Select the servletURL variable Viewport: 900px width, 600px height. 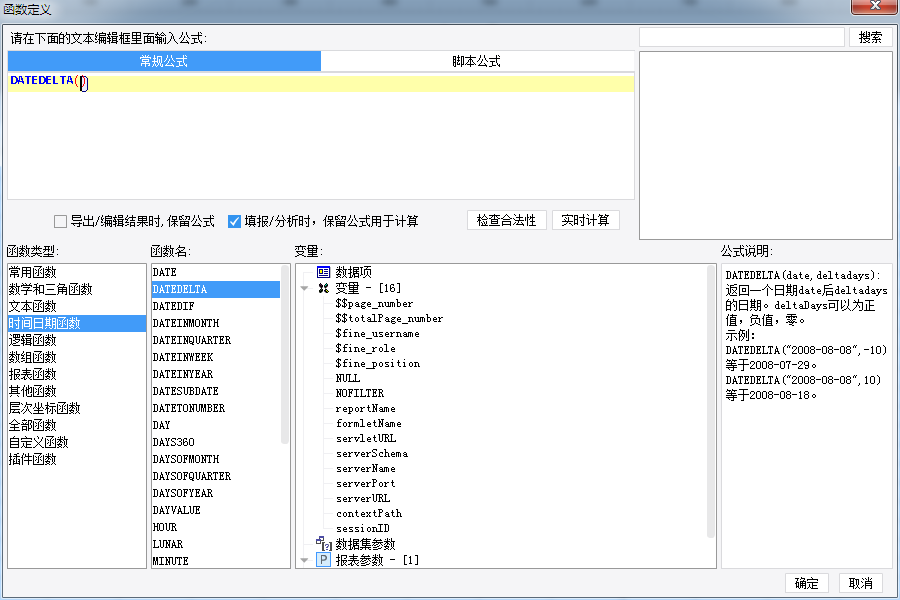pyautogui.click(x=366, y=438)
